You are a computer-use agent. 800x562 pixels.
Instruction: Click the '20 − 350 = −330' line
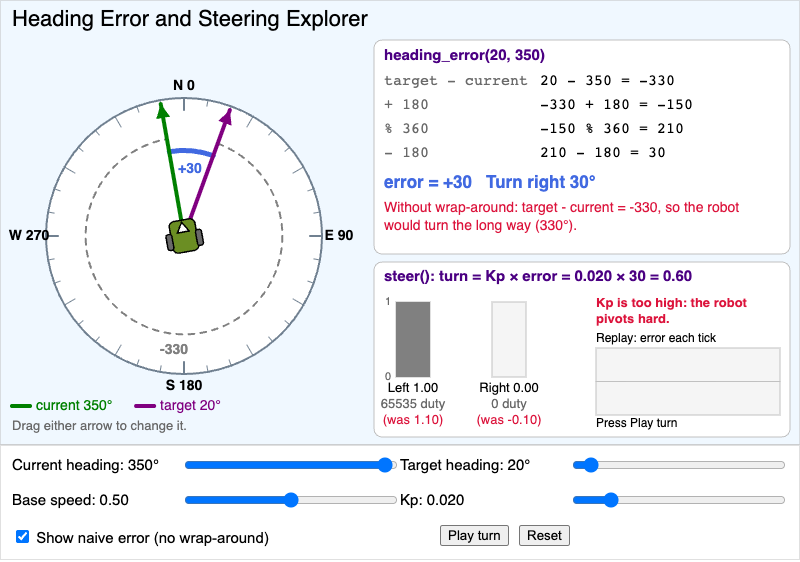[x=607, y=81]
